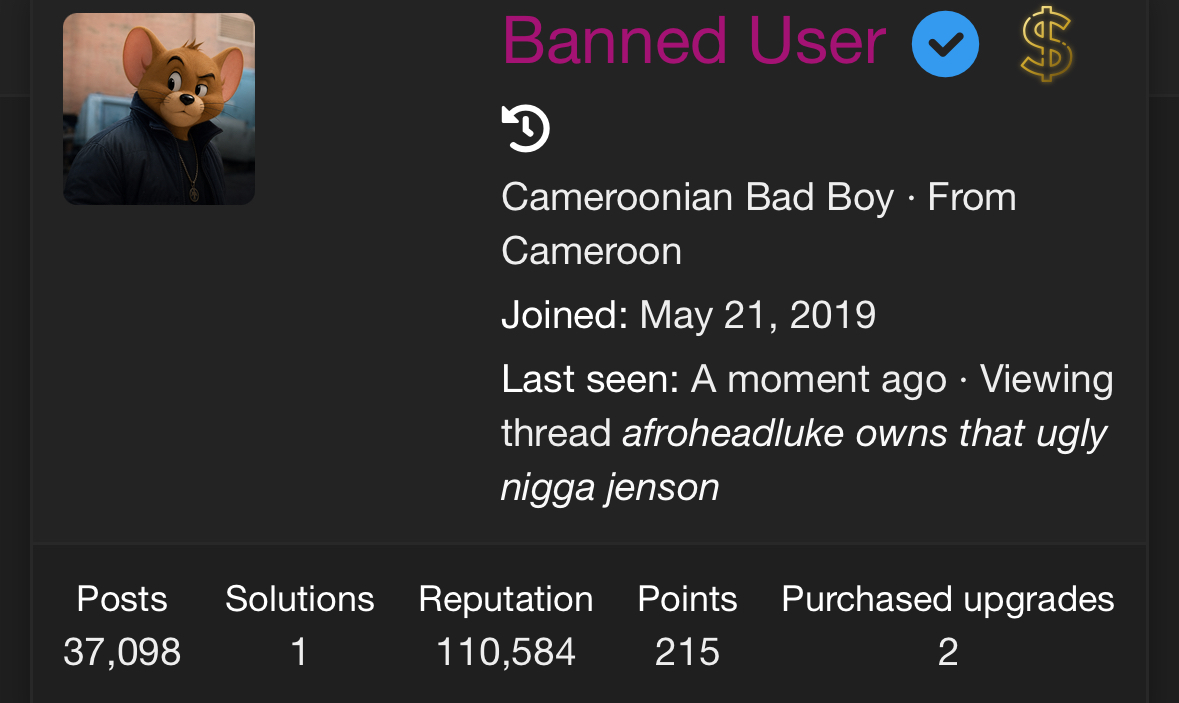Click the blue verified checkmark badge
Viewport: 1179px width, 703px height.
point(945,44)
